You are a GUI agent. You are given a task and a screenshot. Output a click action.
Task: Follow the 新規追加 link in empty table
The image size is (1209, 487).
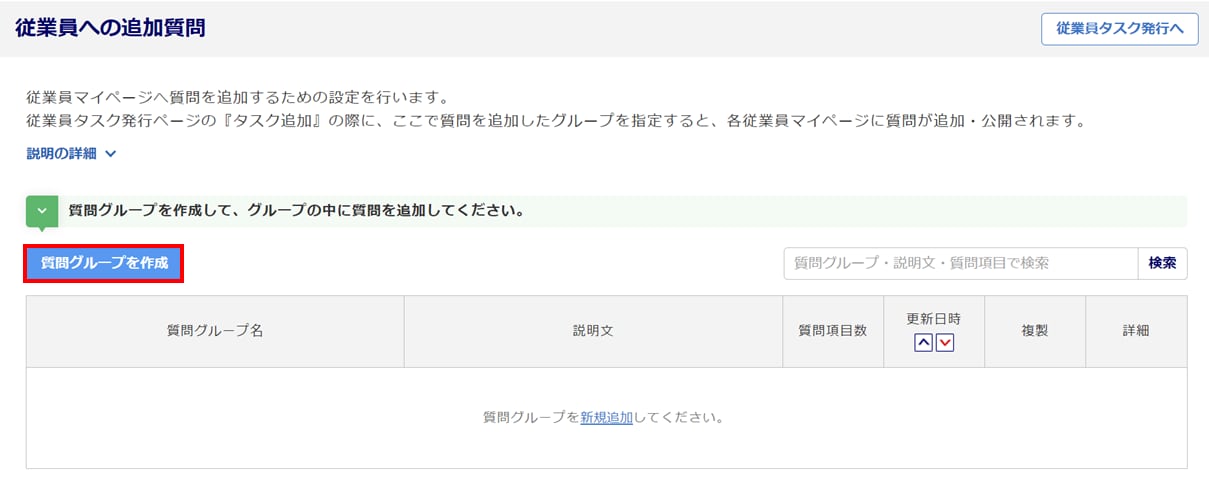point(606,417)
